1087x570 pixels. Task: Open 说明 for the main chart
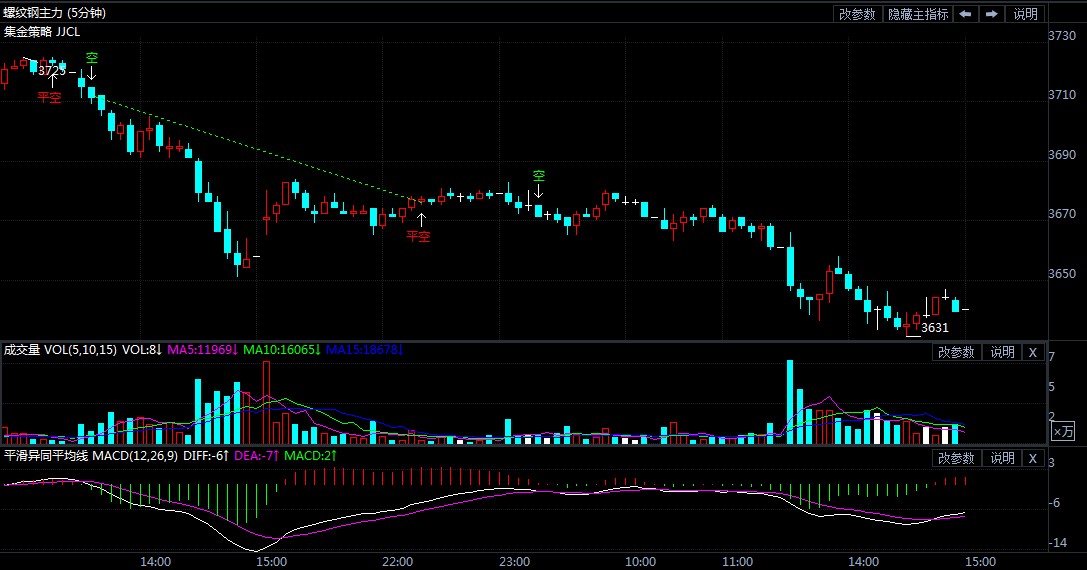(x=1026, y=14)
